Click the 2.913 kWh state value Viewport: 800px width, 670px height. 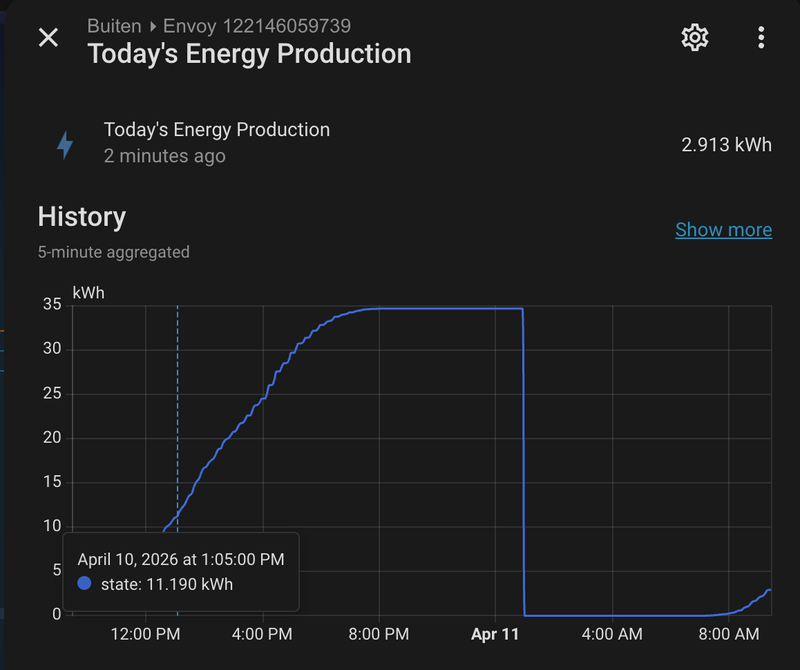pos(726,144)
